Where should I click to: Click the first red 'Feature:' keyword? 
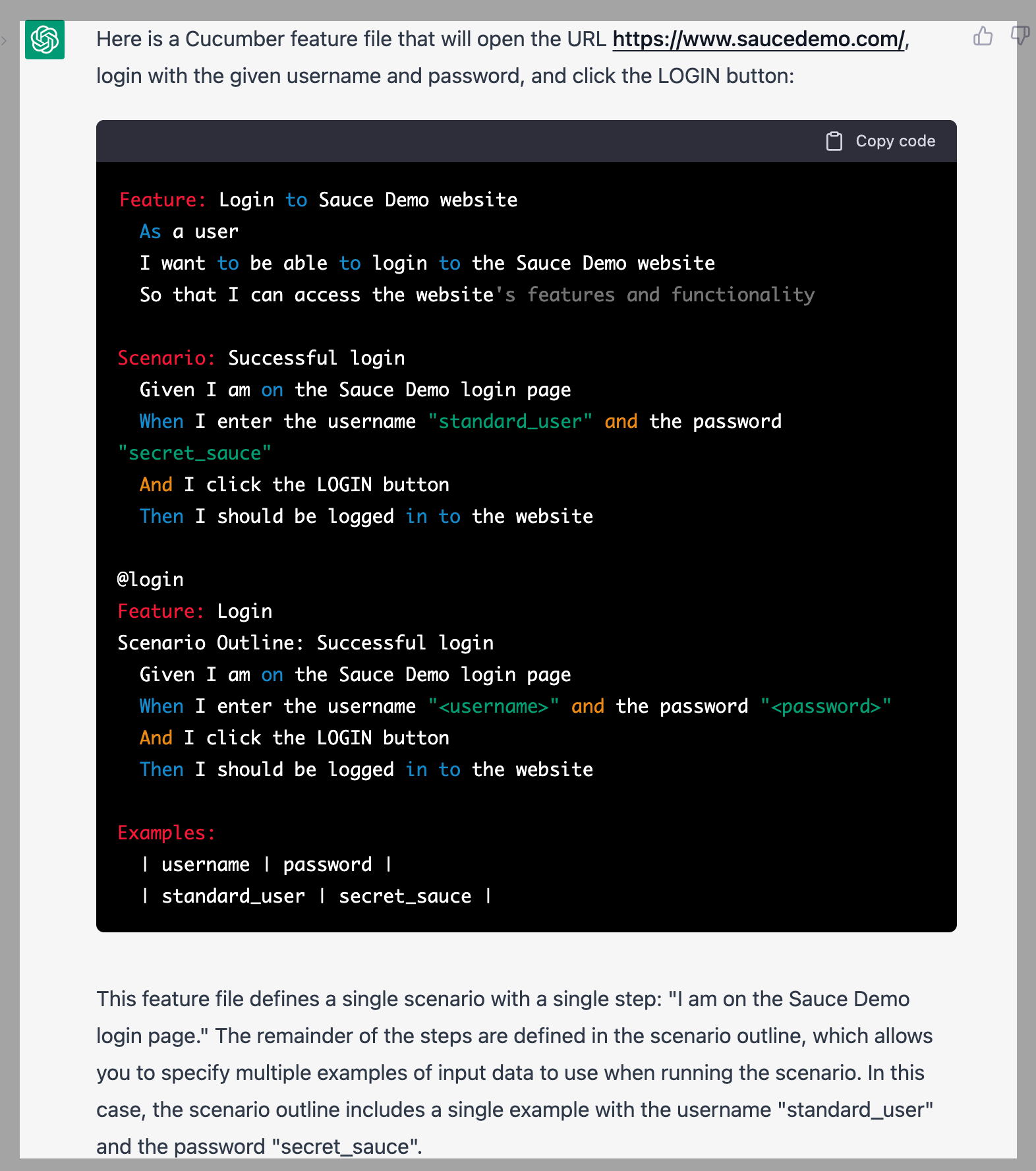[x=163, y=200]
